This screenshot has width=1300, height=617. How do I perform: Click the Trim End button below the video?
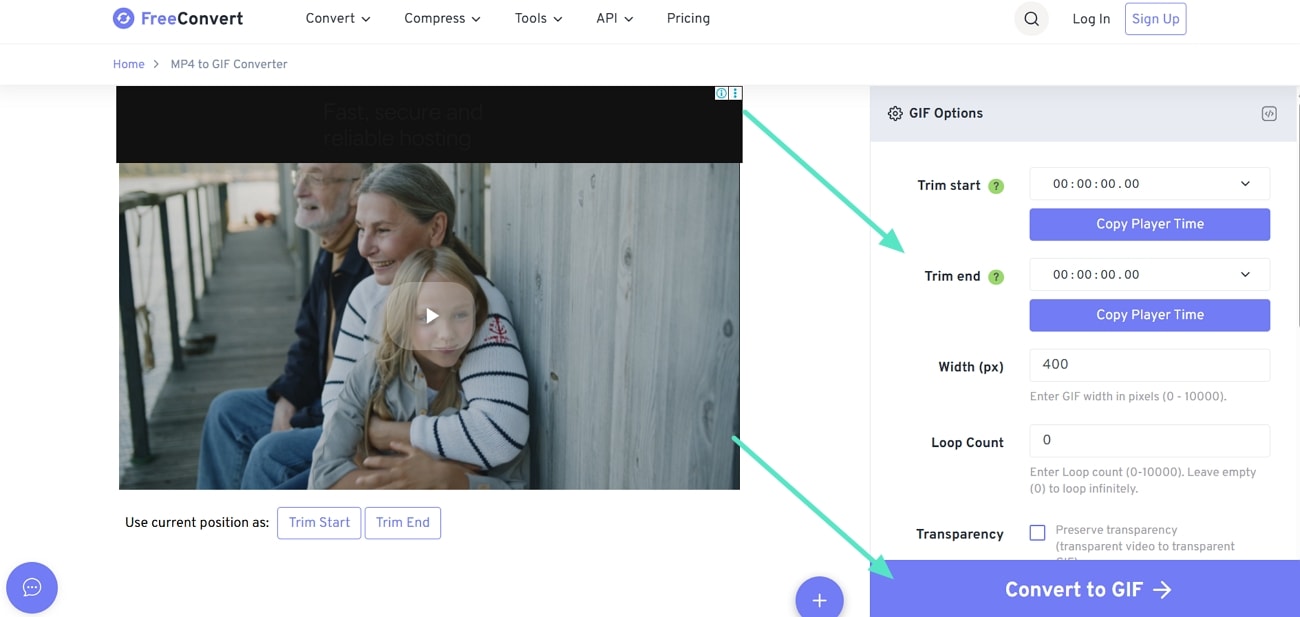point(402,523)
